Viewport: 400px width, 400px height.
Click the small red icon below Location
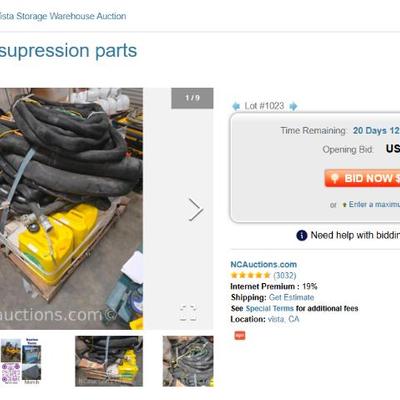click(x=240, y=335)
